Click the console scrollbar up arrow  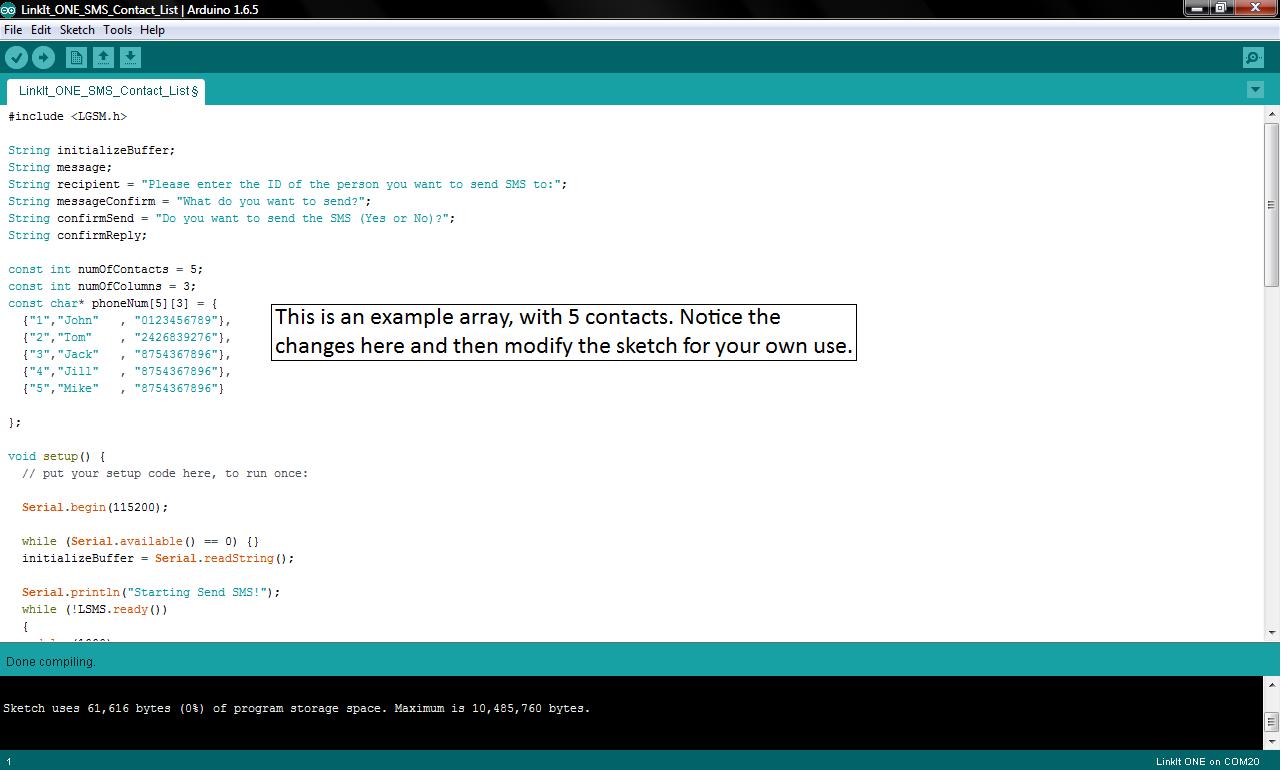coord(1272,685)
